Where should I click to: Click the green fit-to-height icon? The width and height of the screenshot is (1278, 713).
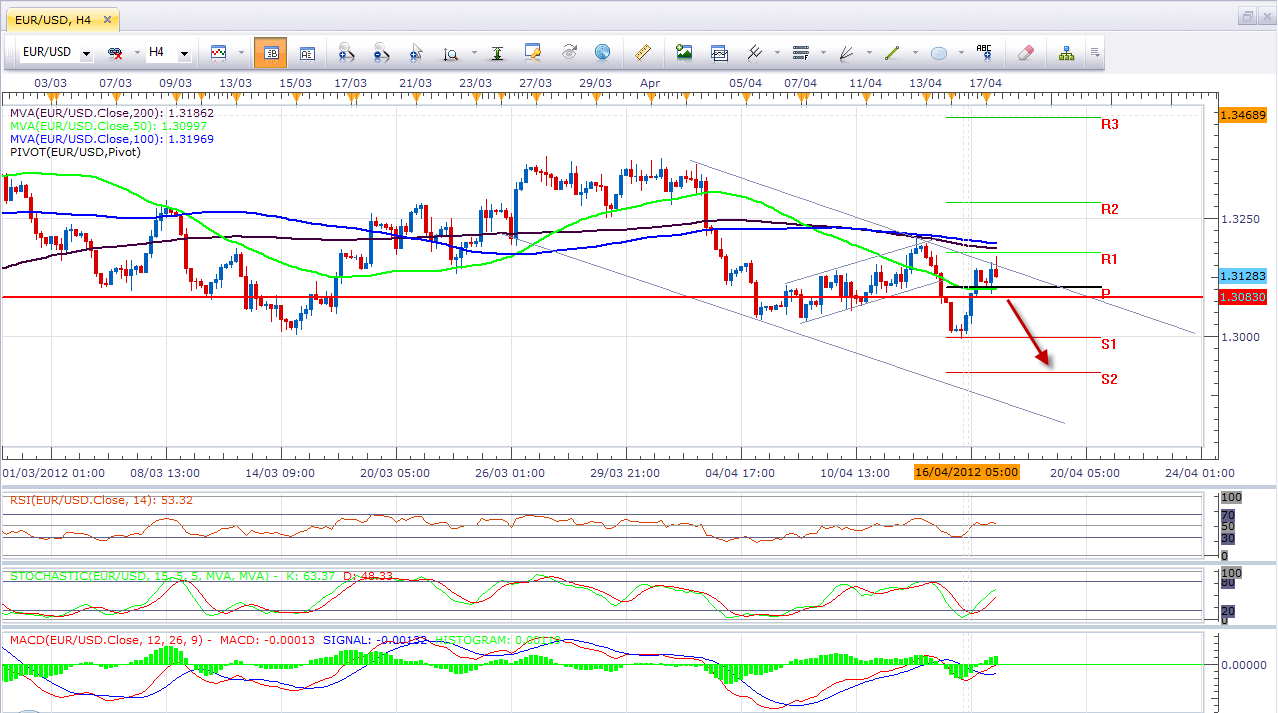click(x=497, y=52)
